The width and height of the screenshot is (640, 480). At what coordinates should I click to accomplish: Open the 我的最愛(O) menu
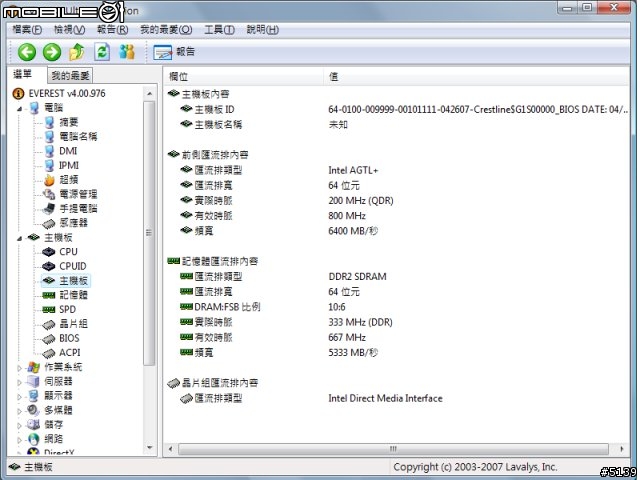pyautogui.click(x=166, y=29)
